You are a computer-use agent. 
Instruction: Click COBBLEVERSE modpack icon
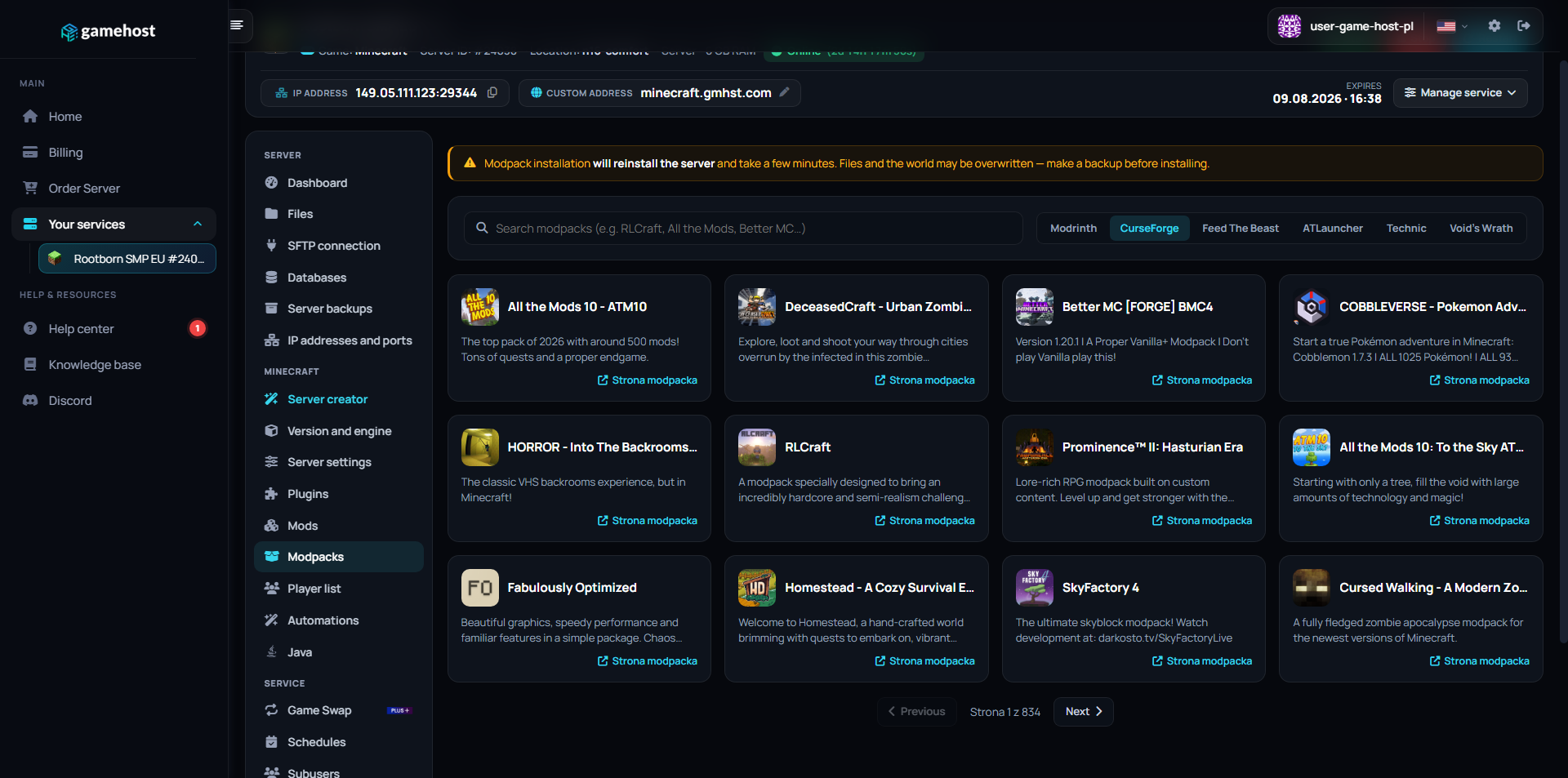point(1312,307)
